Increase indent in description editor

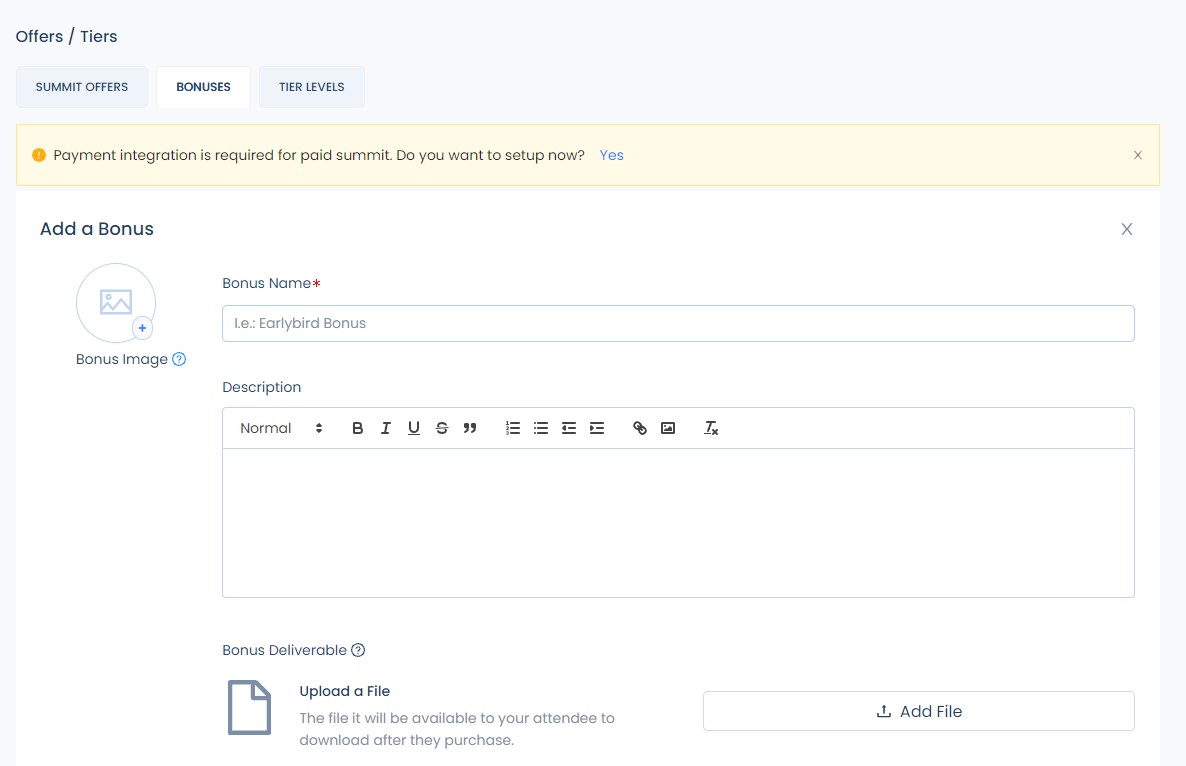(597, 428)
